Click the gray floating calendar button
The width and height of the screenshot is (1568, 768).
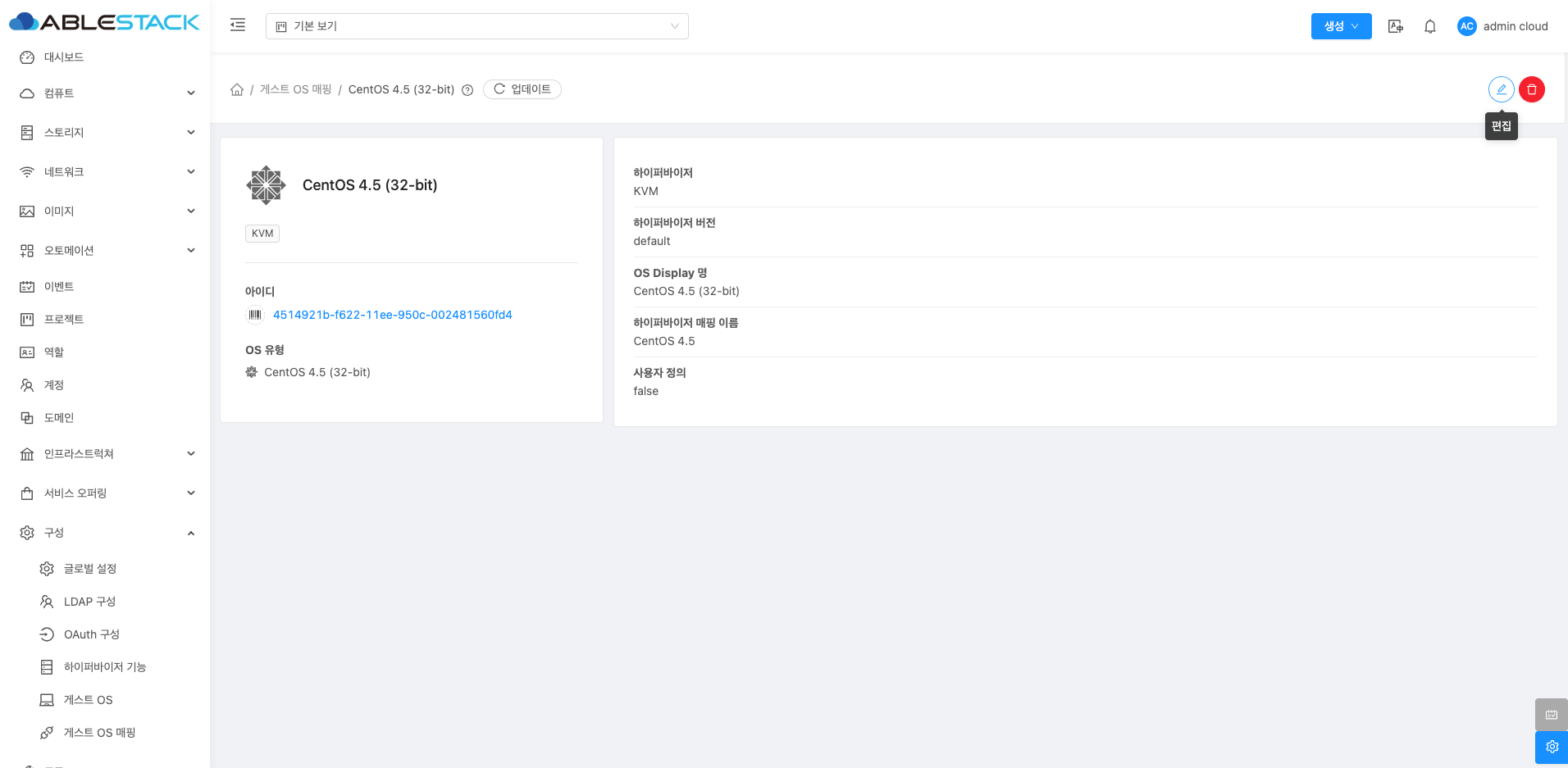click(x=1552, y=715)
